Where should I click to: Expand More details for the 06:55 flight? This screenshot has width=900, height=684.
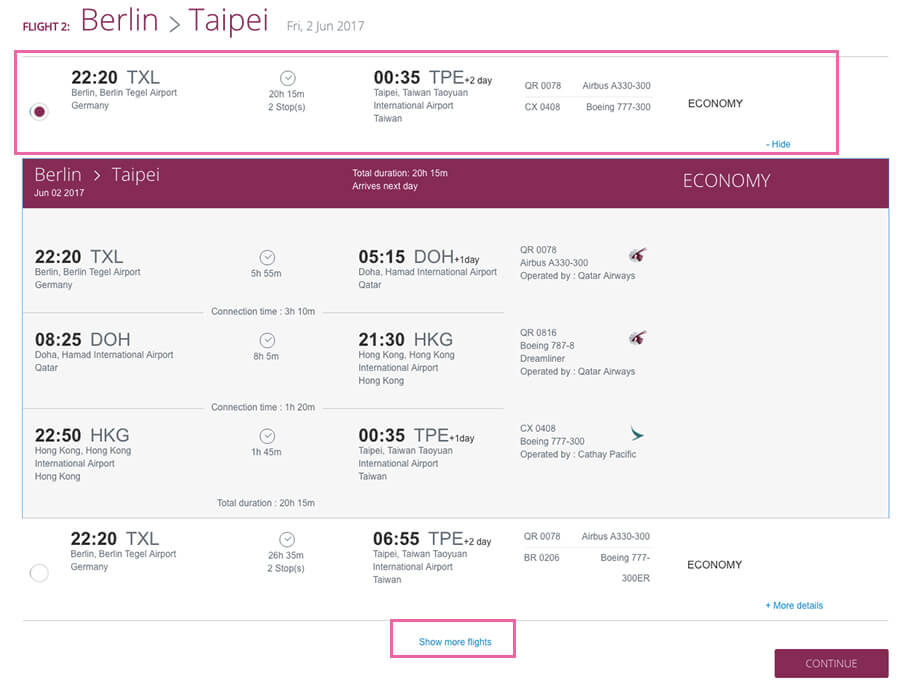pos(794,605)
